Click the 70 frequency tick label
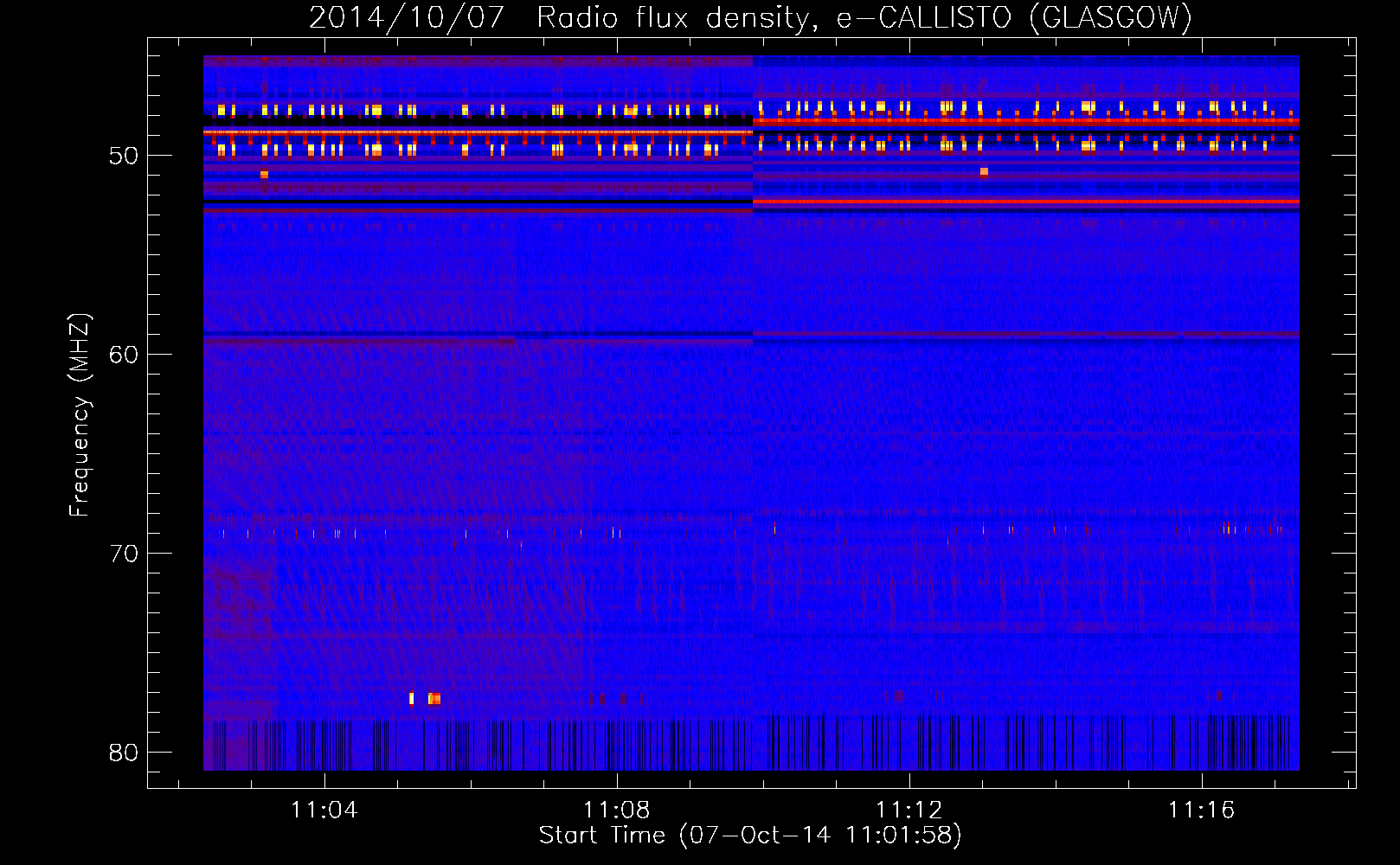 tap(124, 554)
